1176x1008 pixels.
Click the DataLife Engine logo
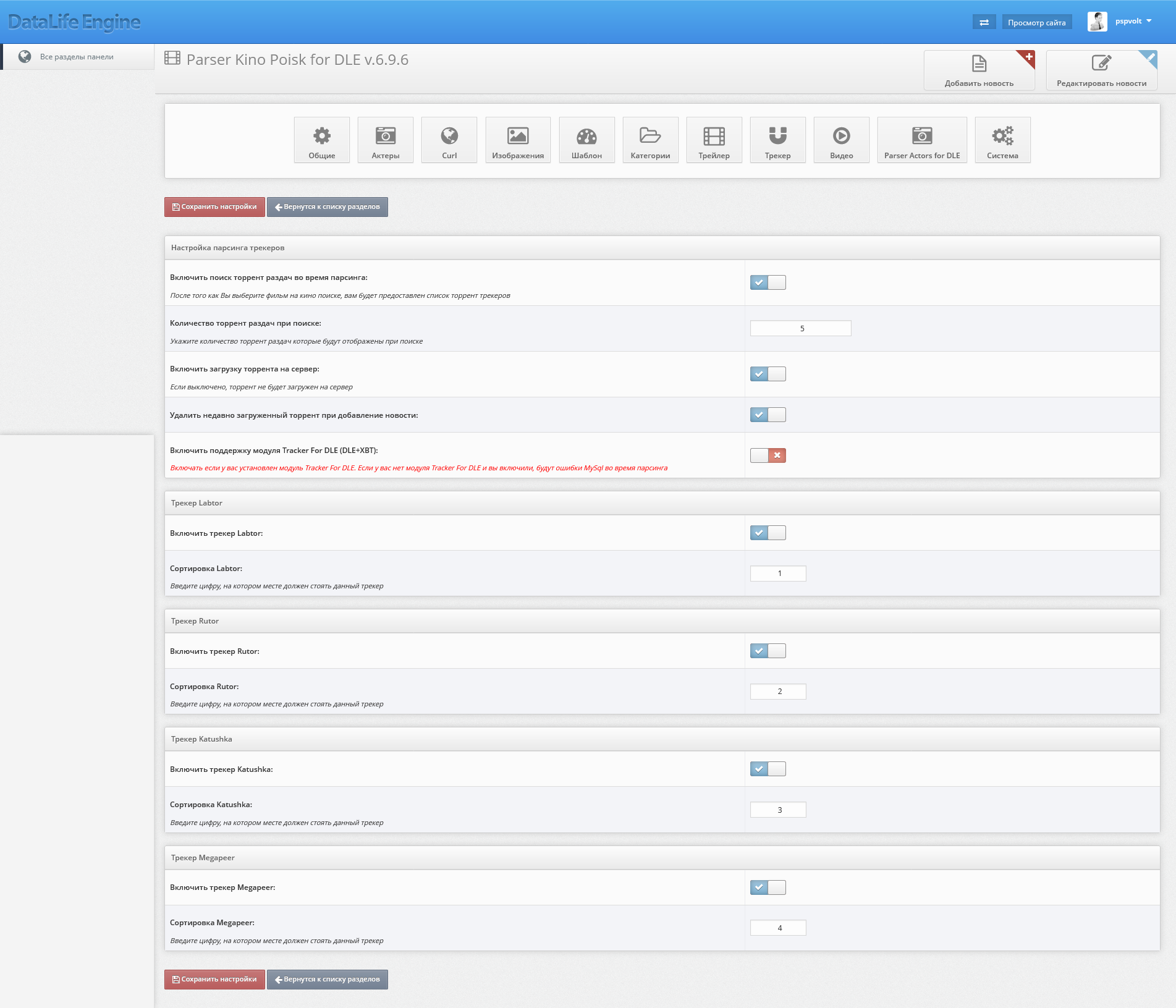(74, 22)
